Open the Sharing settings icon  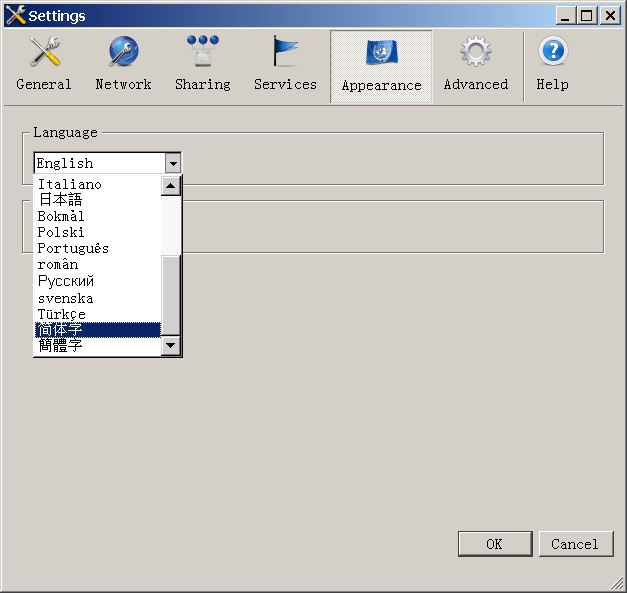click(x=202, y=52)
